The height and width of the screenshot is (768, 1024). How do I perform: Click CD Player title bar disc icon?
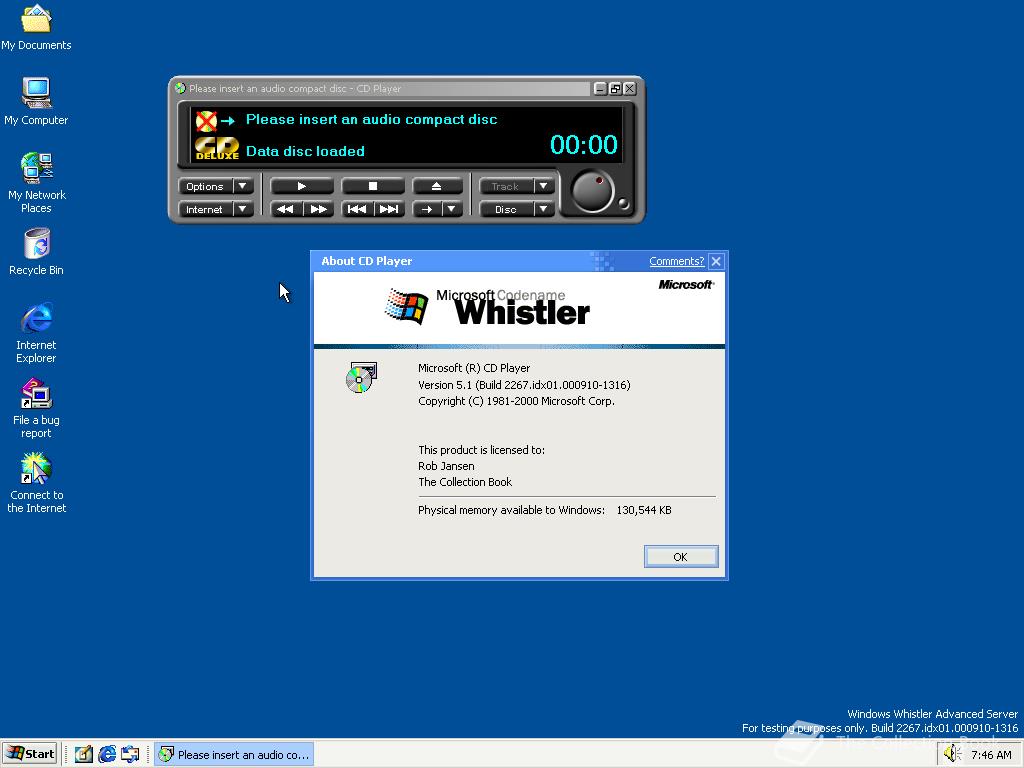(x=180, y=88)
